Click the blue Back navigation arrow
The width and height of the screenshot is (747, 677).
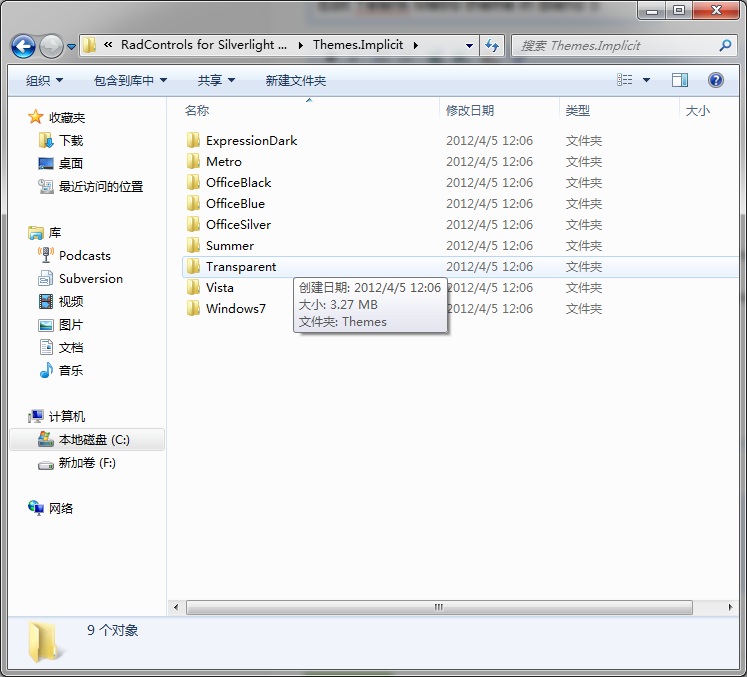23,46
